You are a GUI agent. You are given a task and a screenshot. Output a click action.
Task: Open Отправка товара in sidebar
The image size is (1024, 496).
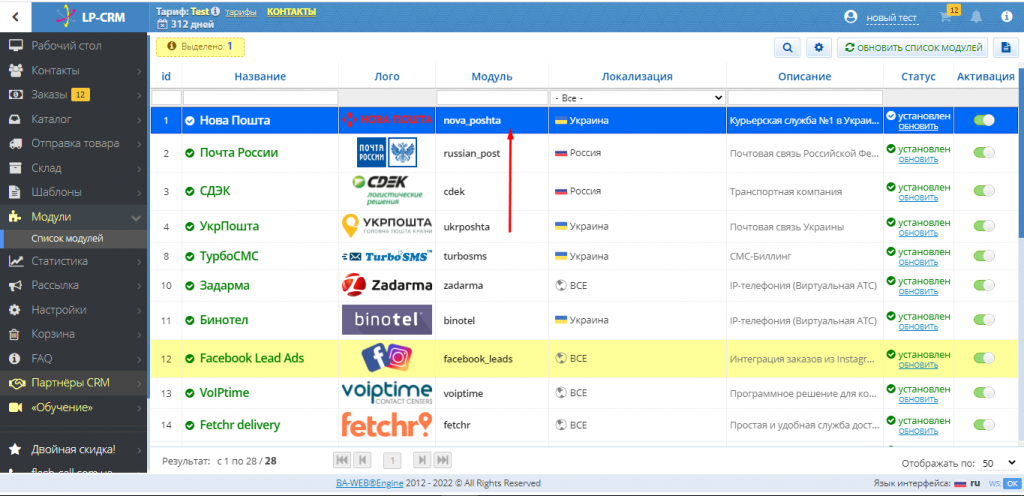pyautogui.click(x=74, y=144)
